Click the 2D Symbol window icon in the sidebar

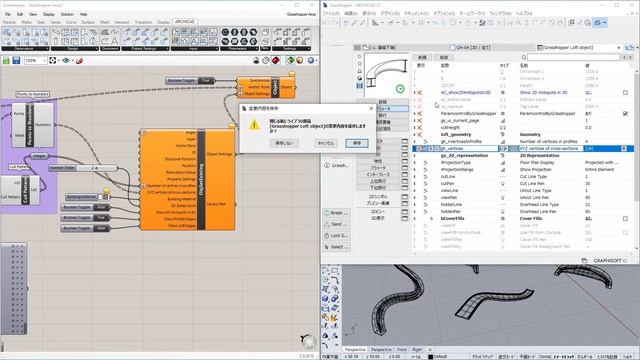[404, 197]
